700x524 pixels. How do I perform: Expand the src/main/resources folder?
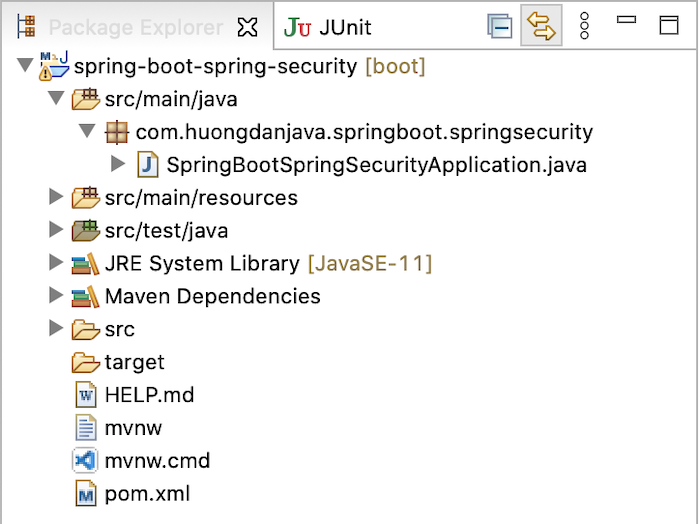55,197
